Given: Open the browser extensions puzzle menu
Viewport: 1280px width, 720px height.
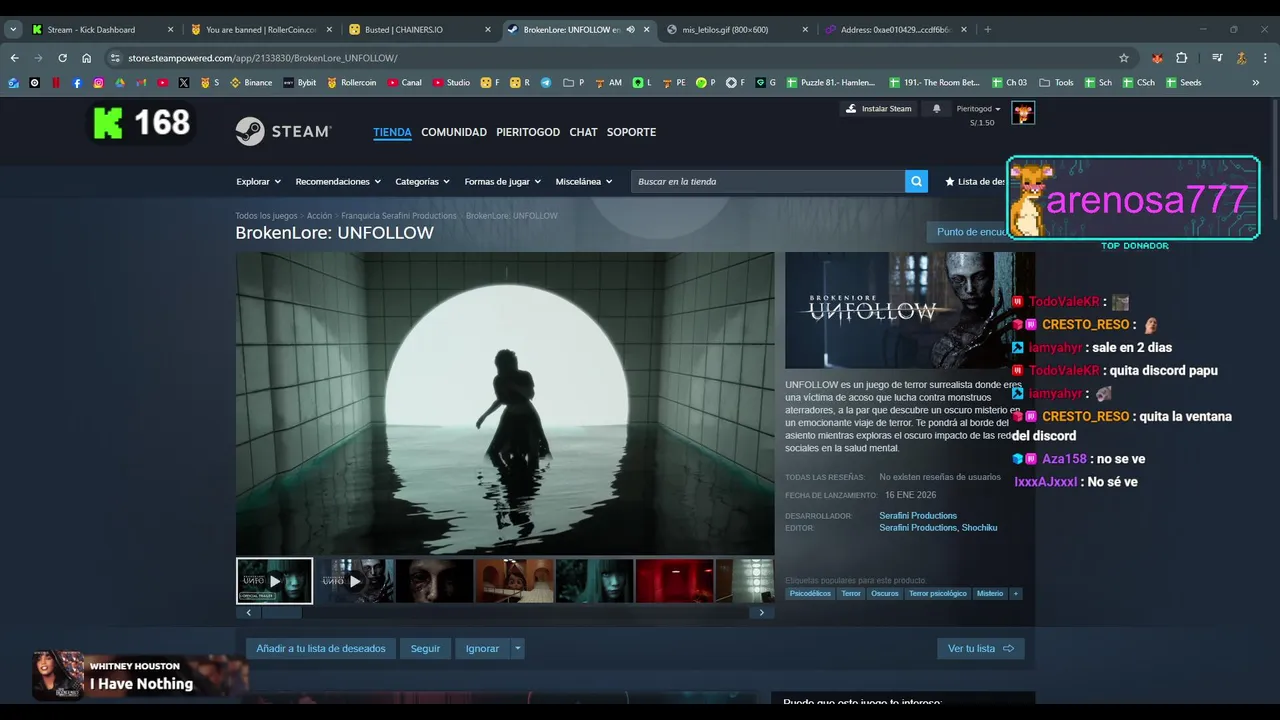Looking at the screenshot, I should (x=1182, y=58).
